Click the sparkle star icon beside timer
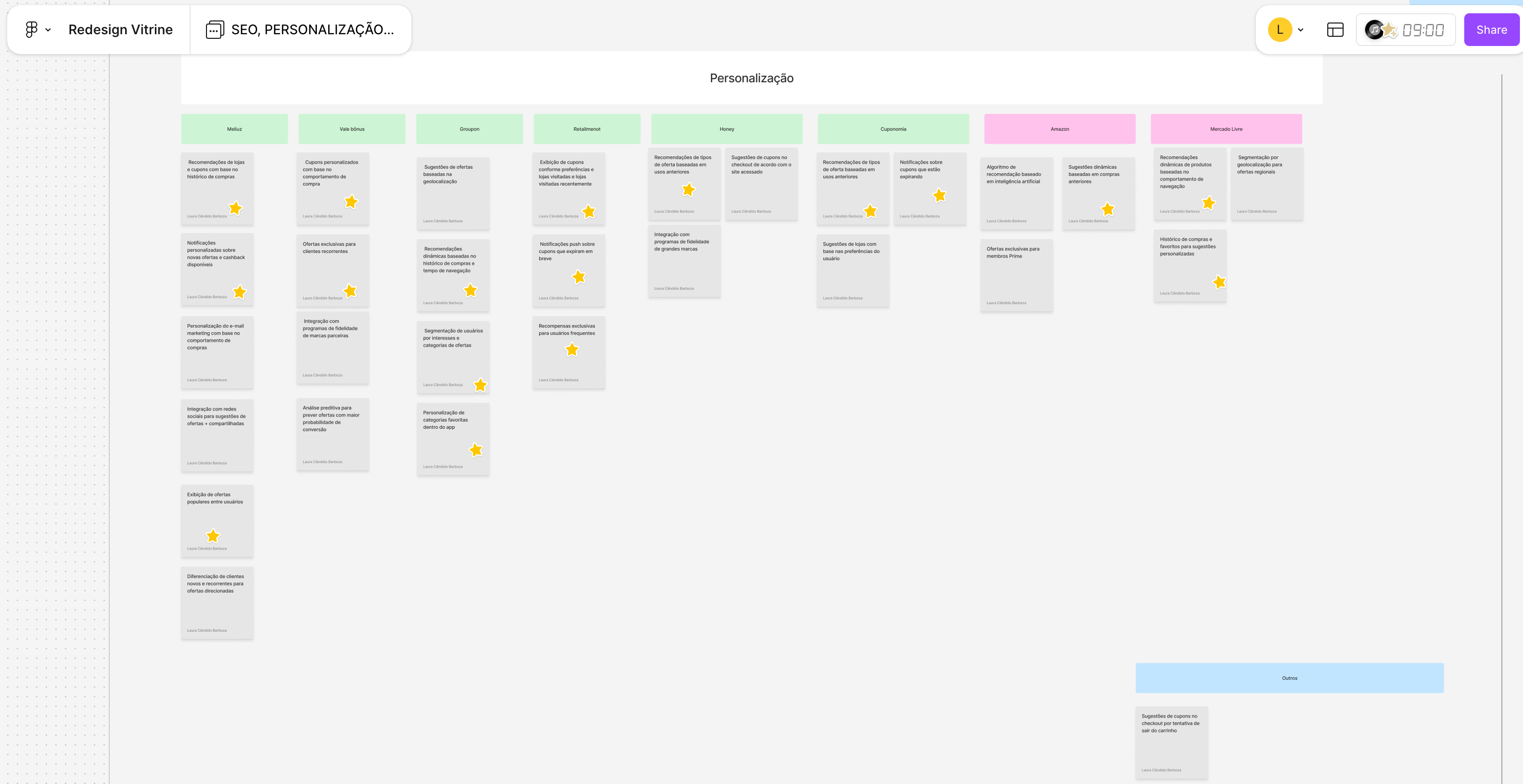This screenshot has width=1523, height=784. 1390,30
